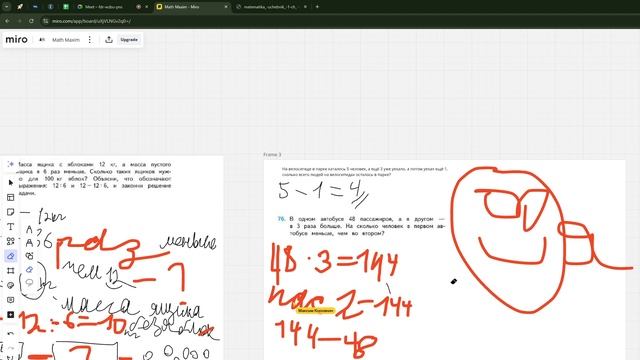Select the cursor arrow tool in Miro toolbar

click(11, 182)
